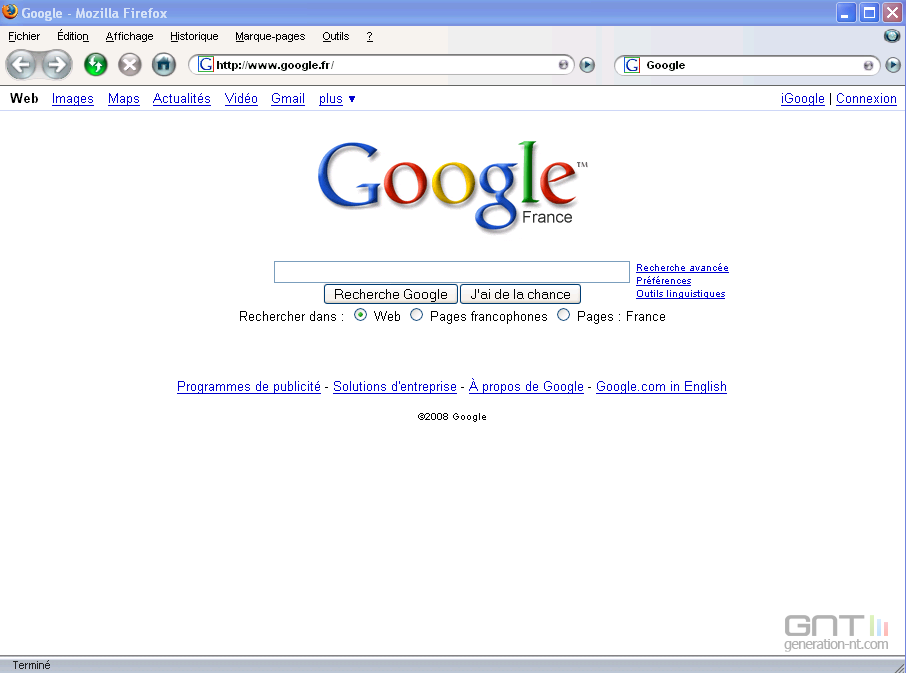The image size is (906, 673).
Task: Open Recherche avancée link
Action: [x=682, y=267]
